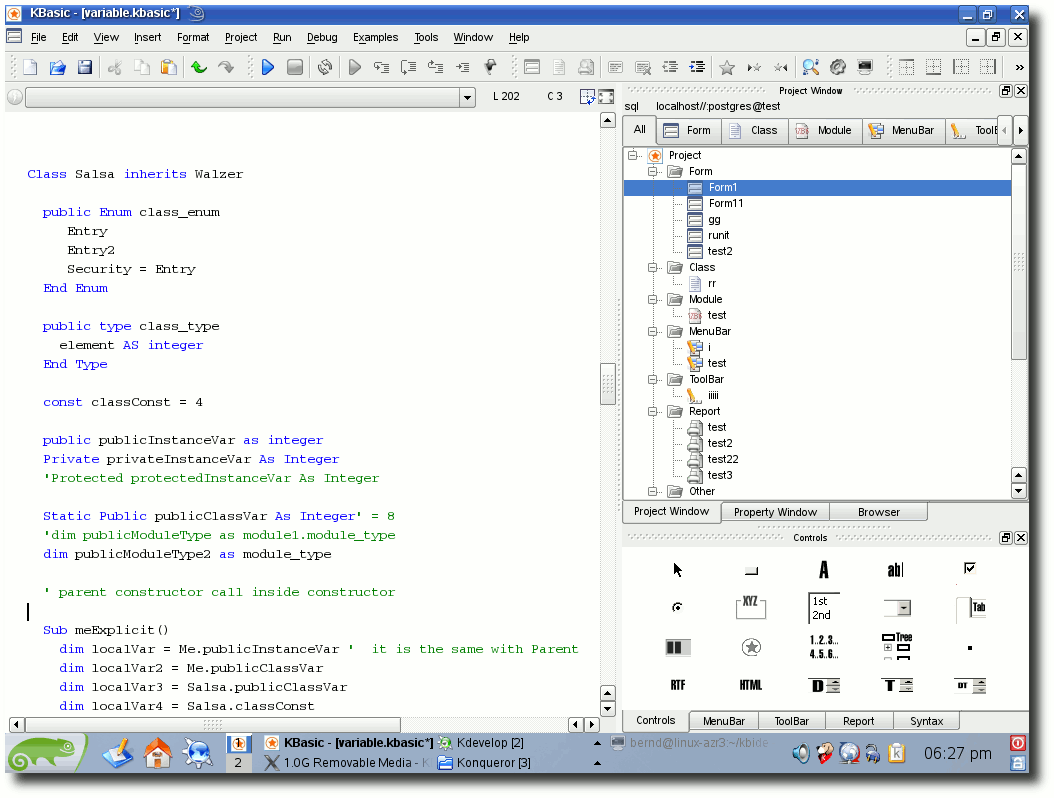Screen dimensions: 1054x798
Task: Select the RadioButton control in Controls palette
Action: point(678,607)
